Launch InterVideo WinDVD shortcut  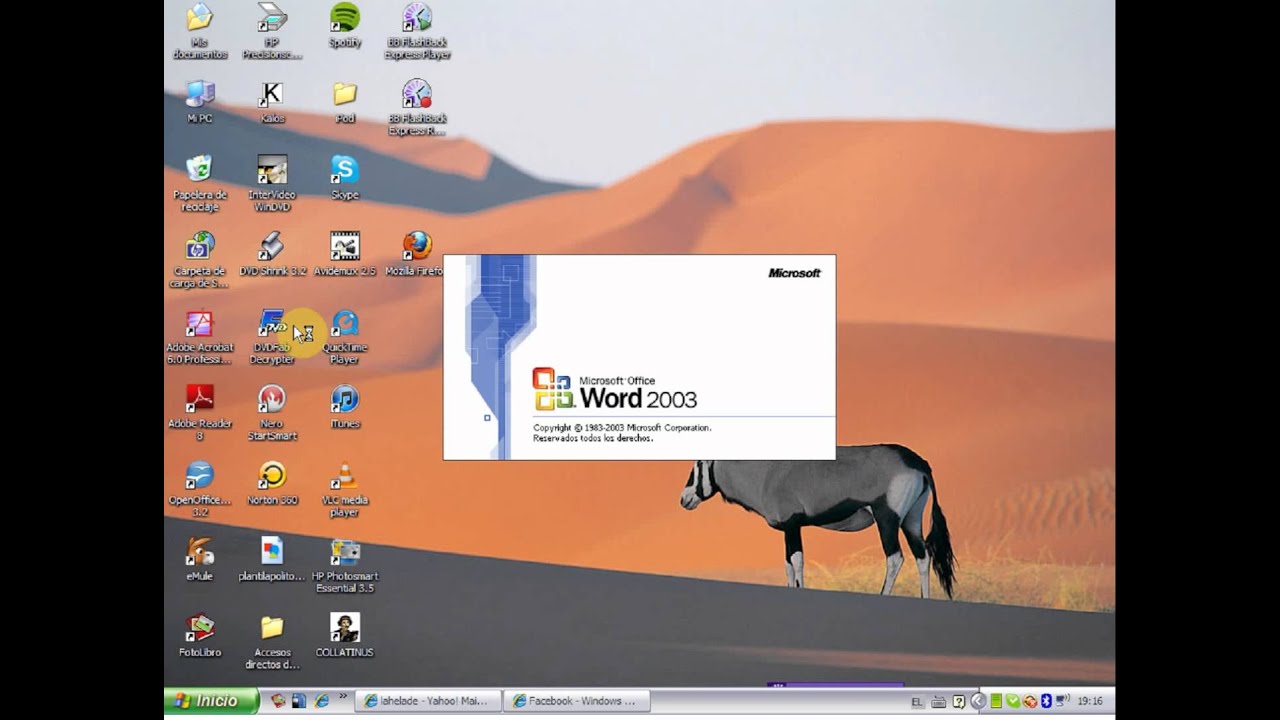(272, 183)
